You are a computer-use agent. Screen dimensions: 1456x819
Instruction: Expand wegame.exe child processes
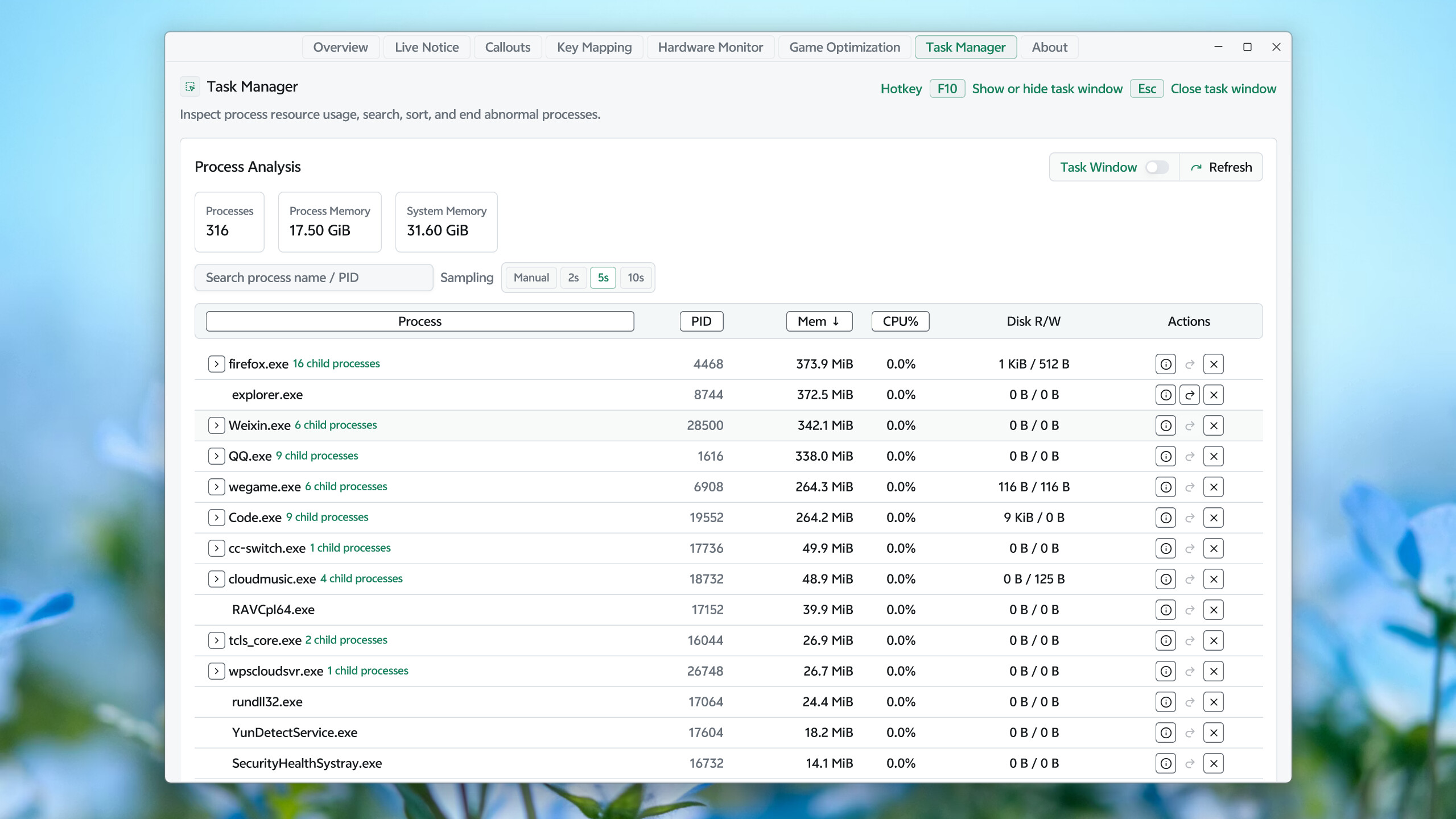(x=216, y=487)
